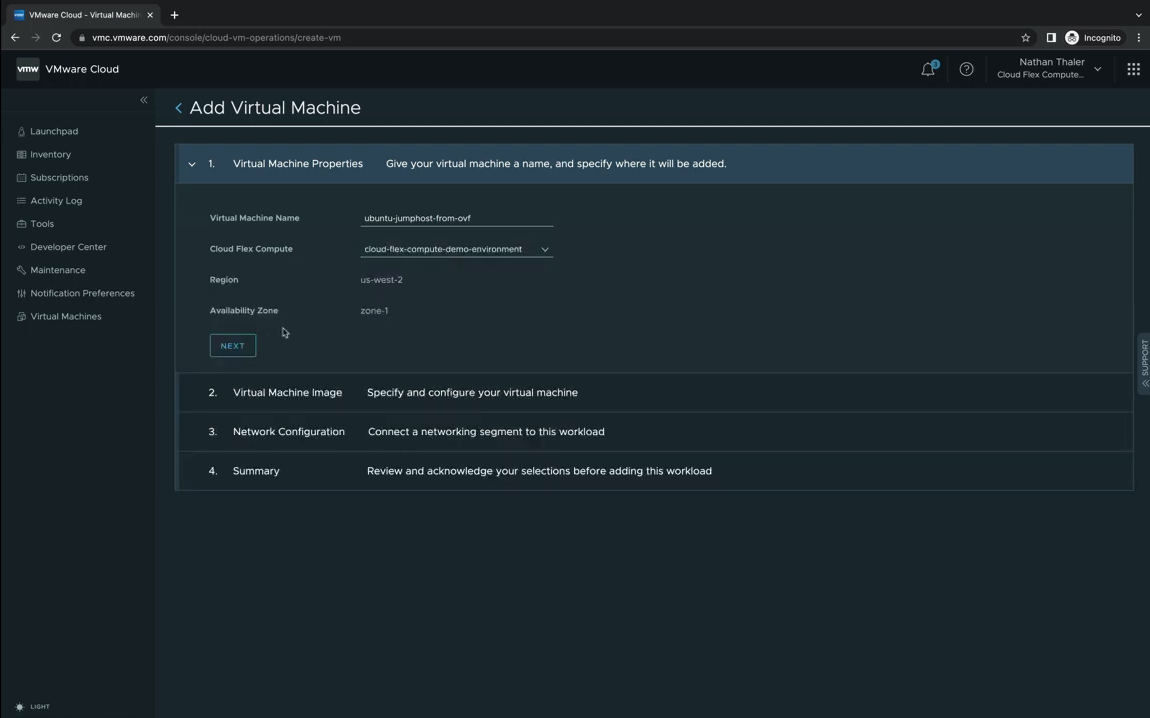Click the Tools briefcase icon
The height and width of the screenshot is (718, 1150).
click(21, 224)
